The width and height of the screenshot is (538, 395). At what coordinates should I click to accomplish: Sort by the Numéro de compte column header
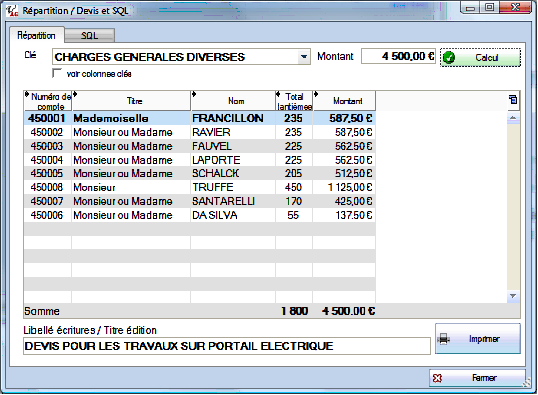(x=48, y=101)
